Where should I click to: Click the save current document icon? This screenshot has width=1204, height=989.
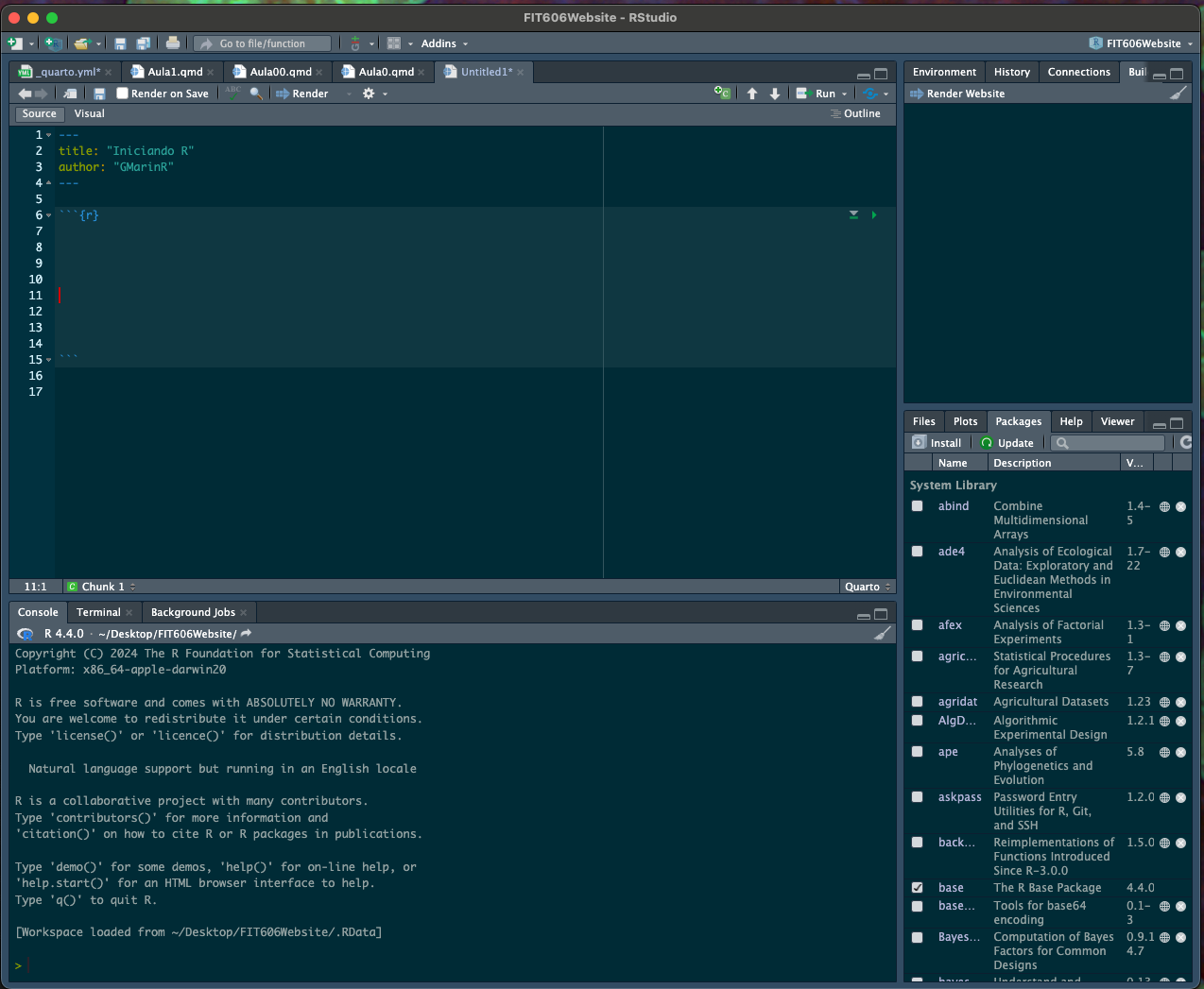(99, 94)
